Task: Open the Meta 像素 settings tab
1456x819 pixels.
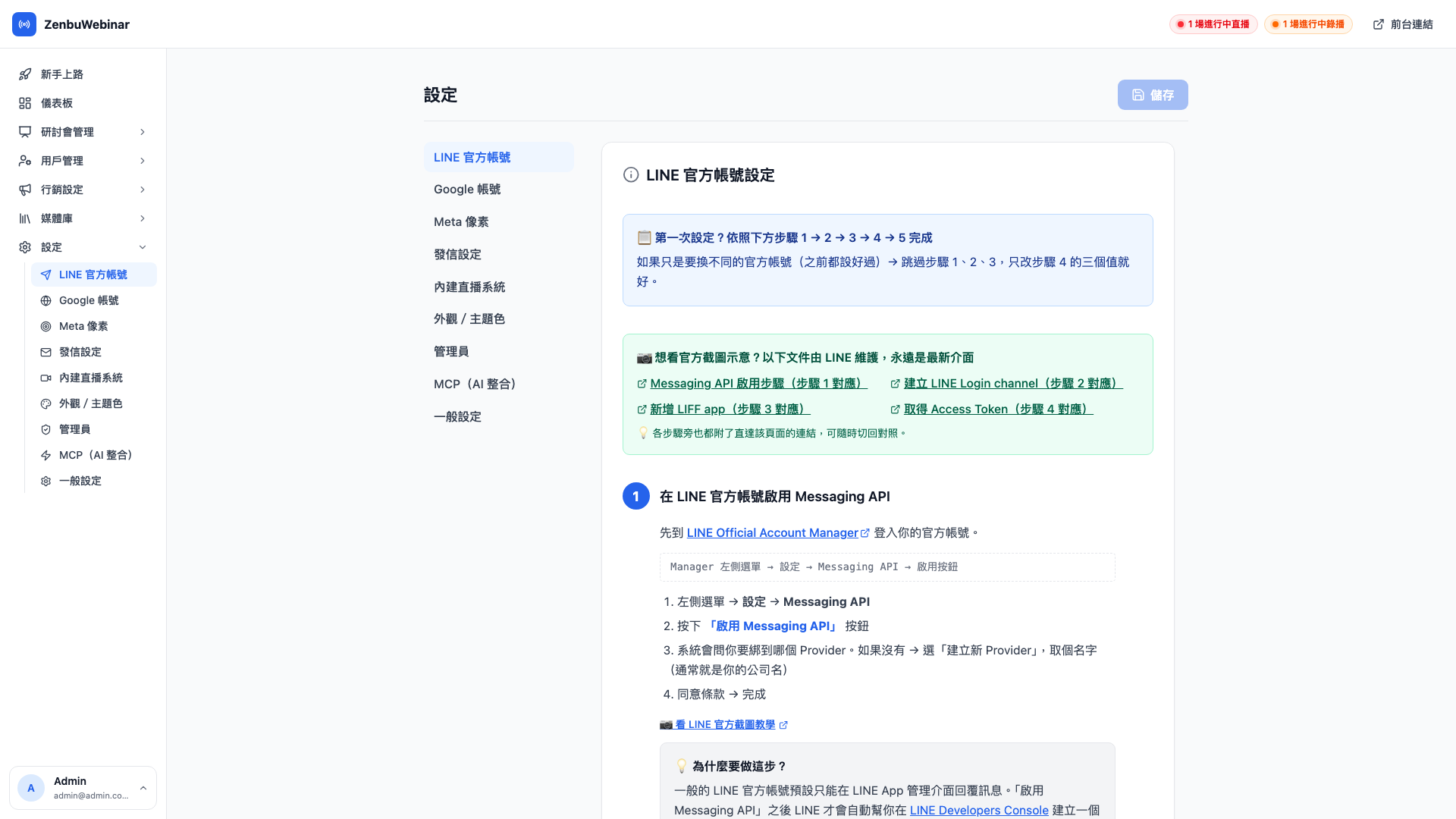Action: (x=499, y=222)
